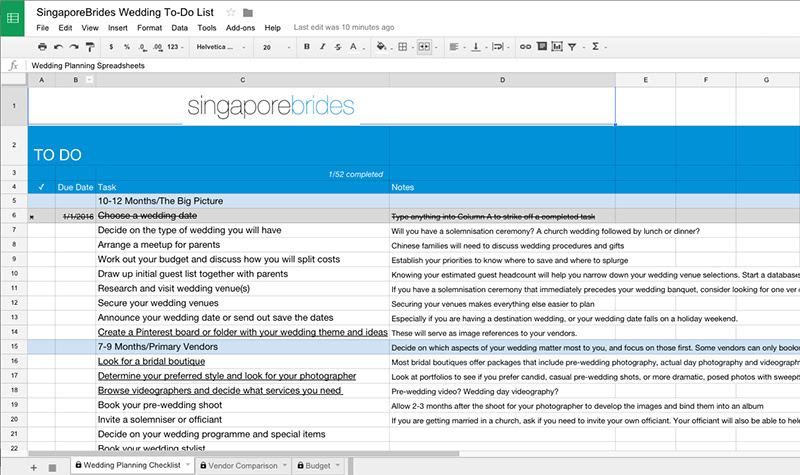Open the Insert menu
The image size is (800, 475).
pyautogui.click(x=118, y=28)
